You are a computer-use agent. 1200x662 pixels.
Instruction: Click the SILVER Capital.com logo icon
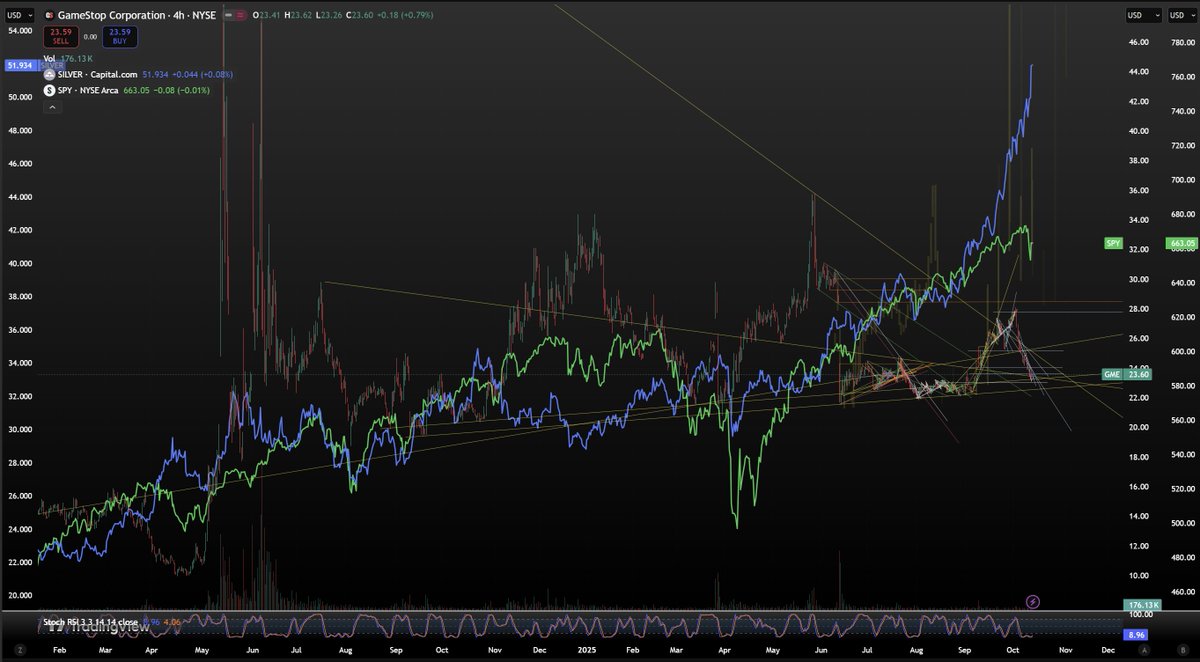(x=49, y=74)
